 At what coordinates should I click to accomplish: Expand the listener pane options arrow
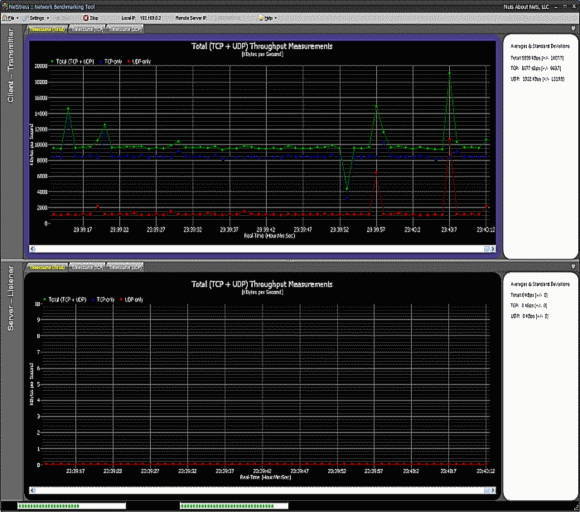(x=573, y=266)
